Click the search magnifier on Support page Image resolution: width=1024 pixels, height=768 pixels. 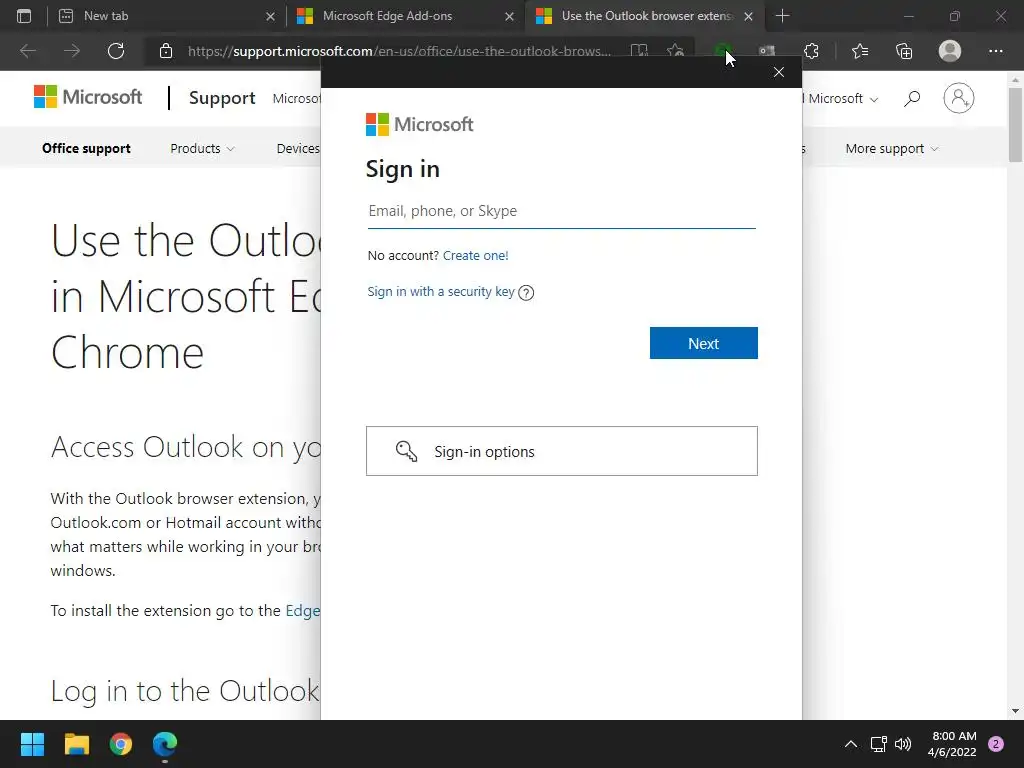pos(912,99)
